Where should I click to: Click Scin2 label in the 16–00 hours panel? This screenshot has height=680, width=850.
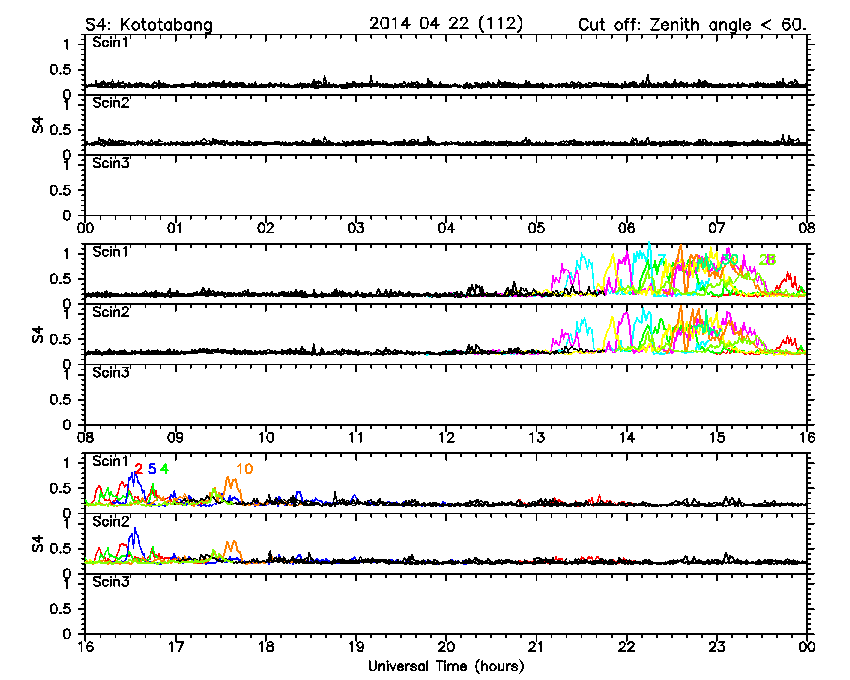pos(111,521)
